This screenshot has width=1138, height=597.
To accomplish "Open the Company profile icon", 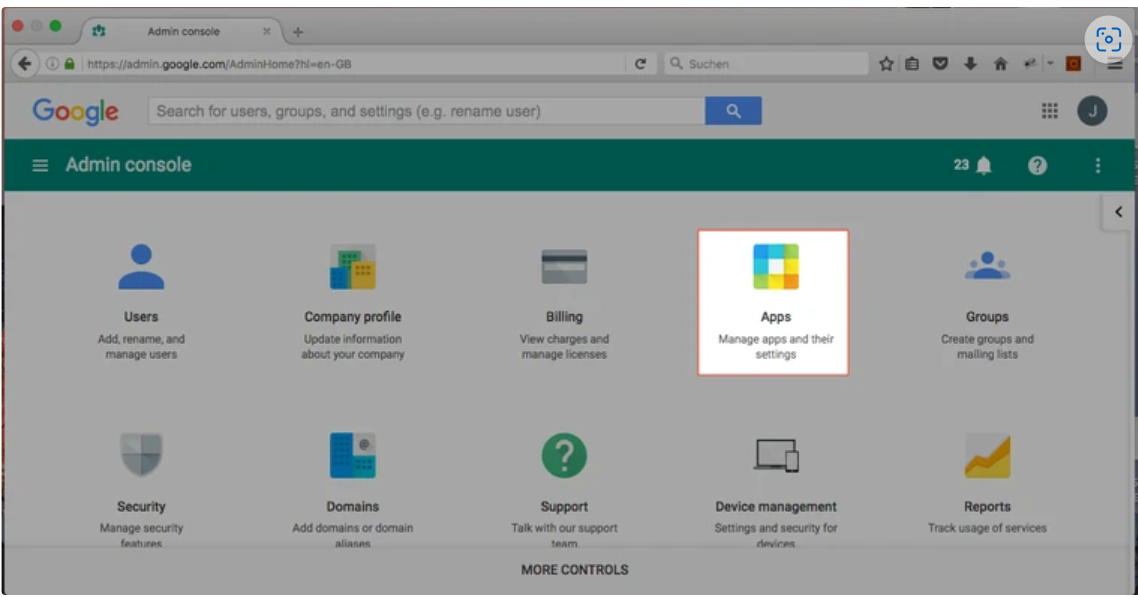I will tap(352, 267).
